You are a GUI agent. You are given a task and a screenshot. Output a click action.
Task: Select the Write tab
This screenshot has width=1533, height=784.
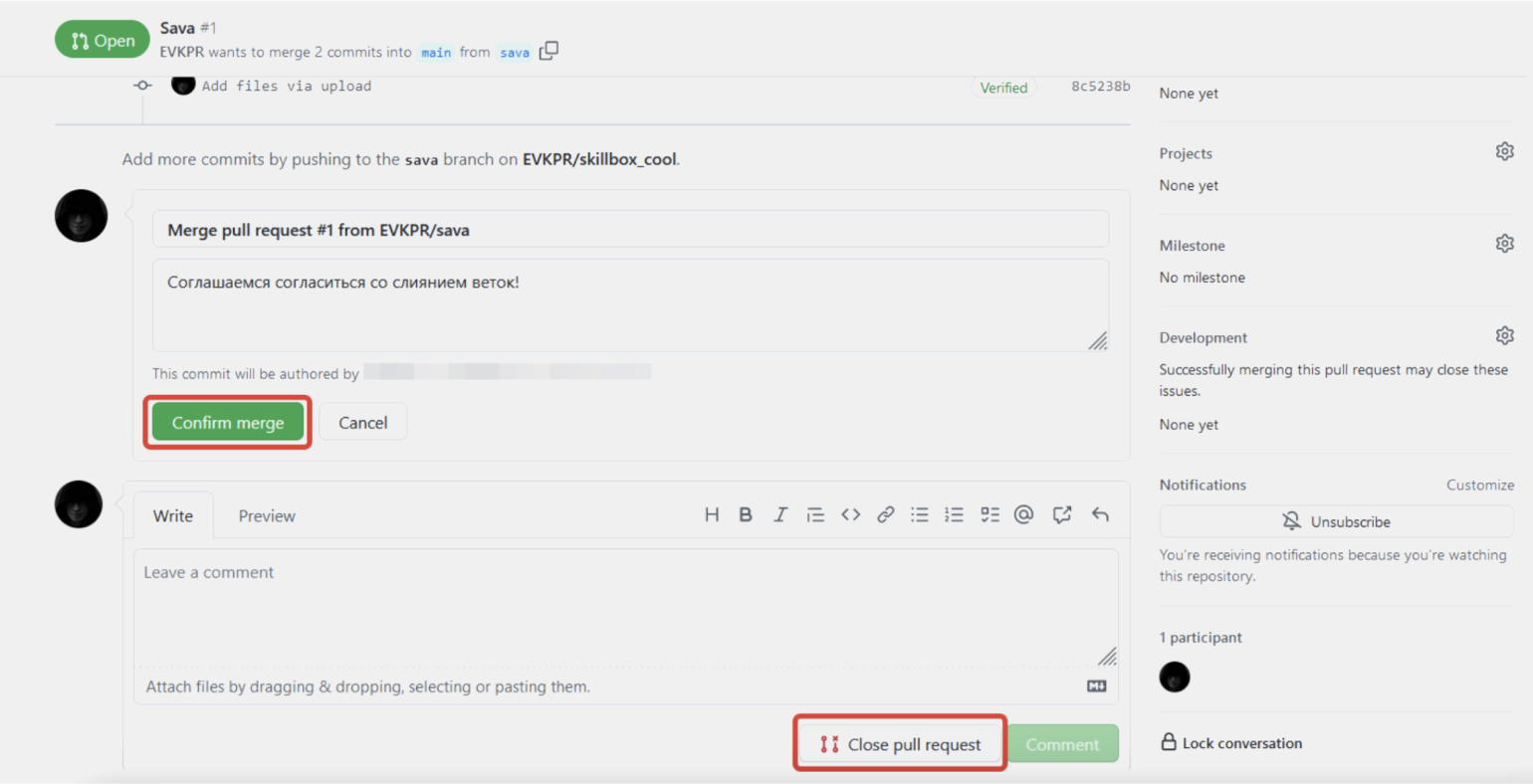click(x=173, y=516)
